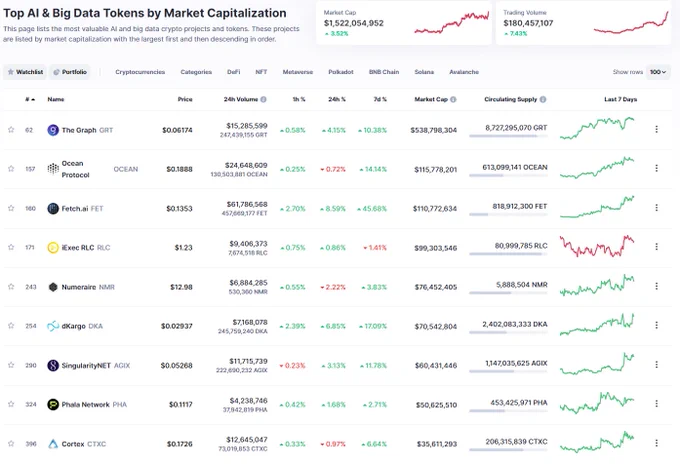This screenshot has width=680, height=464.
Task: Star Phala Network to add to watchlist
Action: pyautogui.click(x=11, y=404)
